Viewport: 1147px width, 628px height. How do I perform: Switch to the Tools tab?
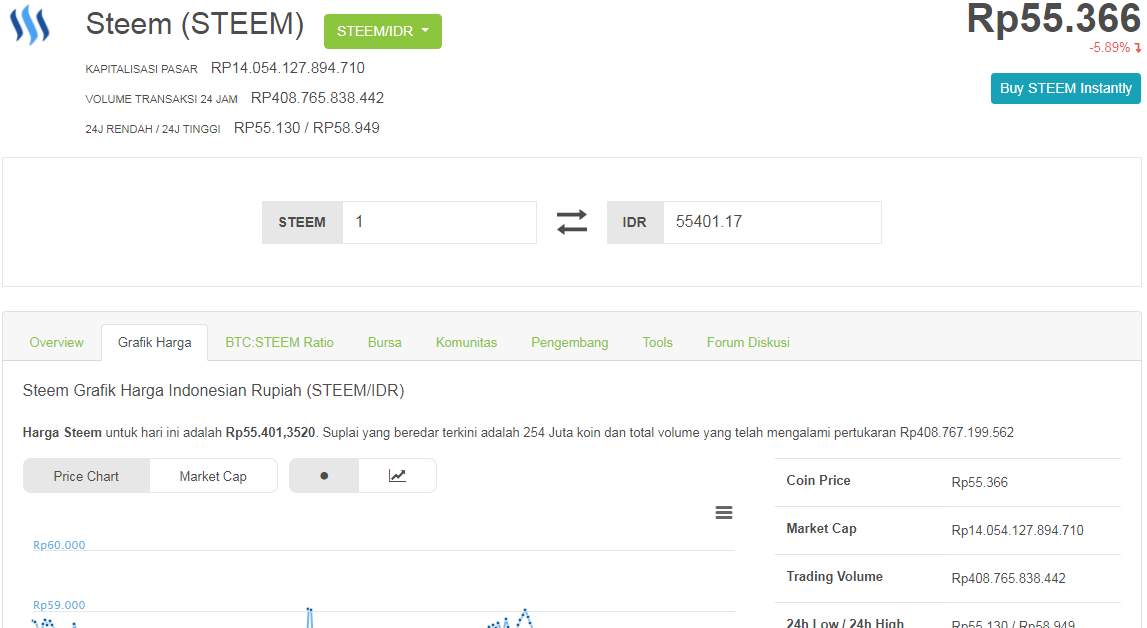point(657,342)
